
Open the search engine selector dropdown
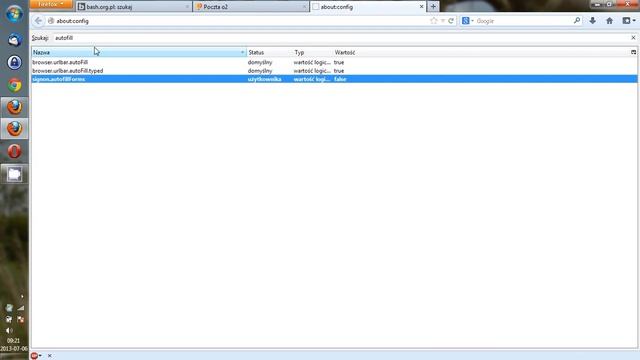(x=468, y=21)
